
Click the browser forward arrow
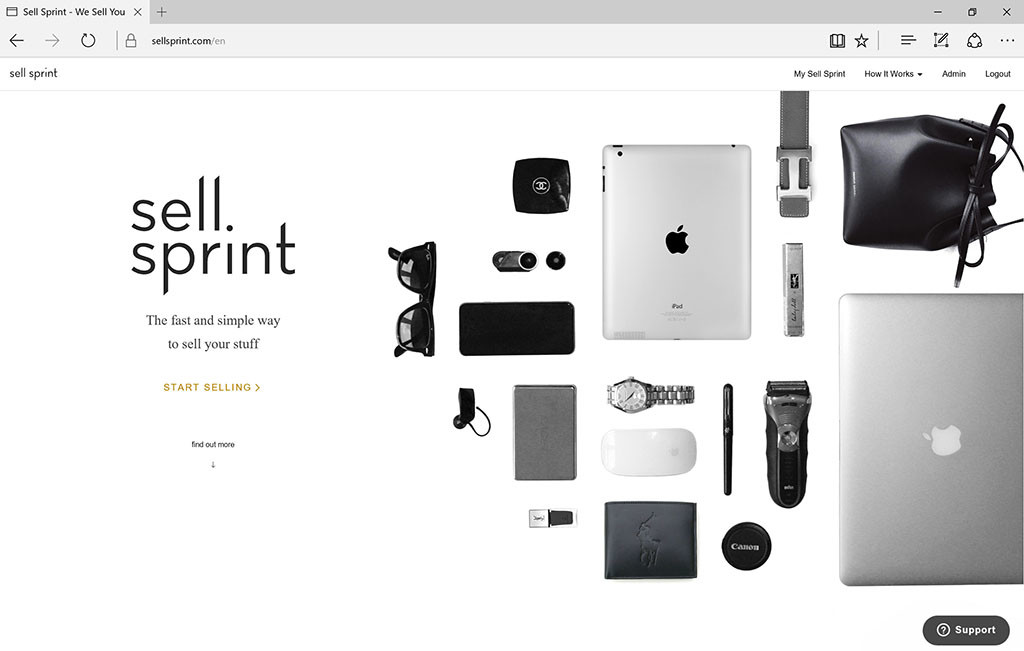52,40
